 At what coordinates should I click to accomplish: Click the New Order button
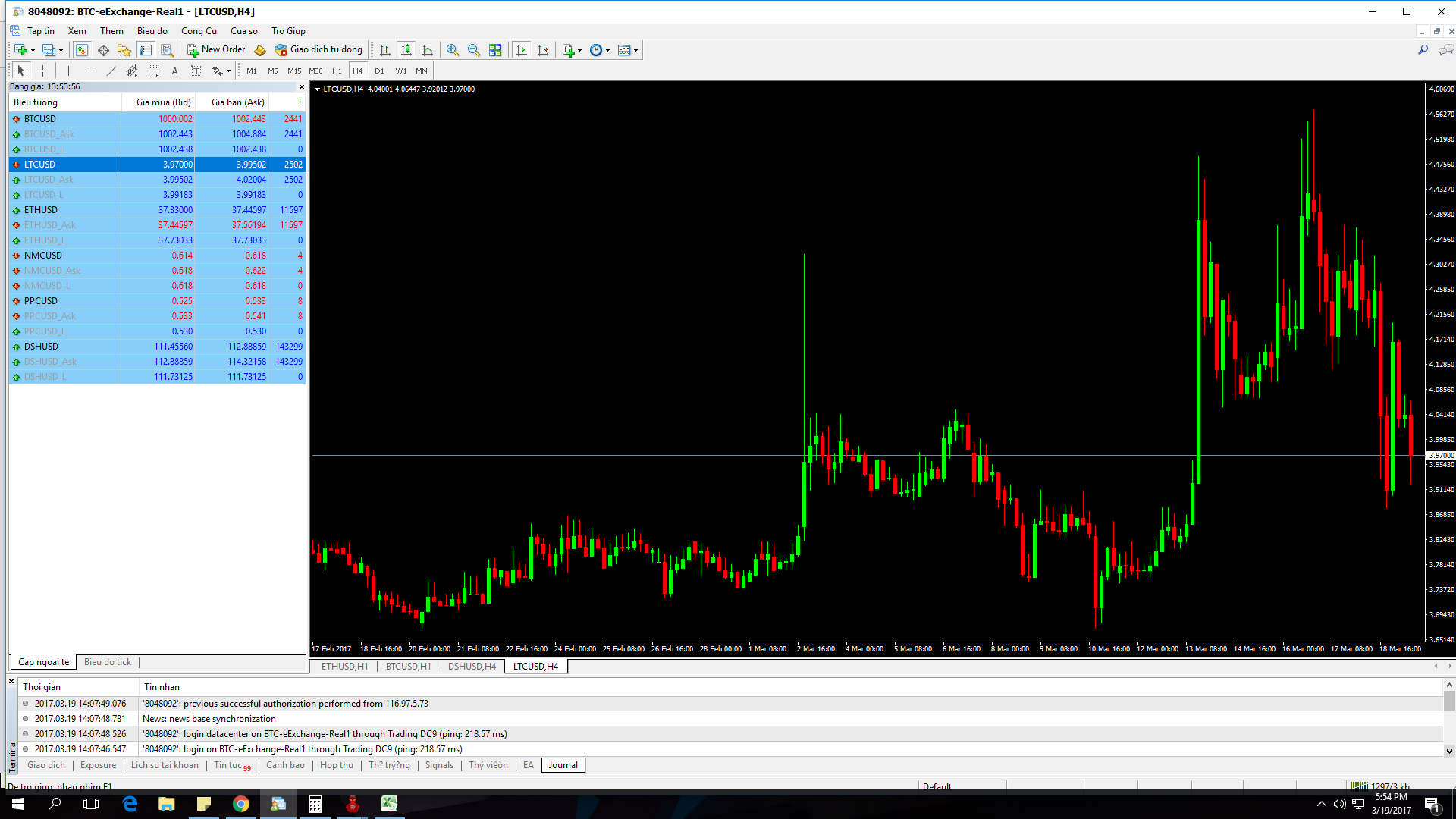[216, 50]
